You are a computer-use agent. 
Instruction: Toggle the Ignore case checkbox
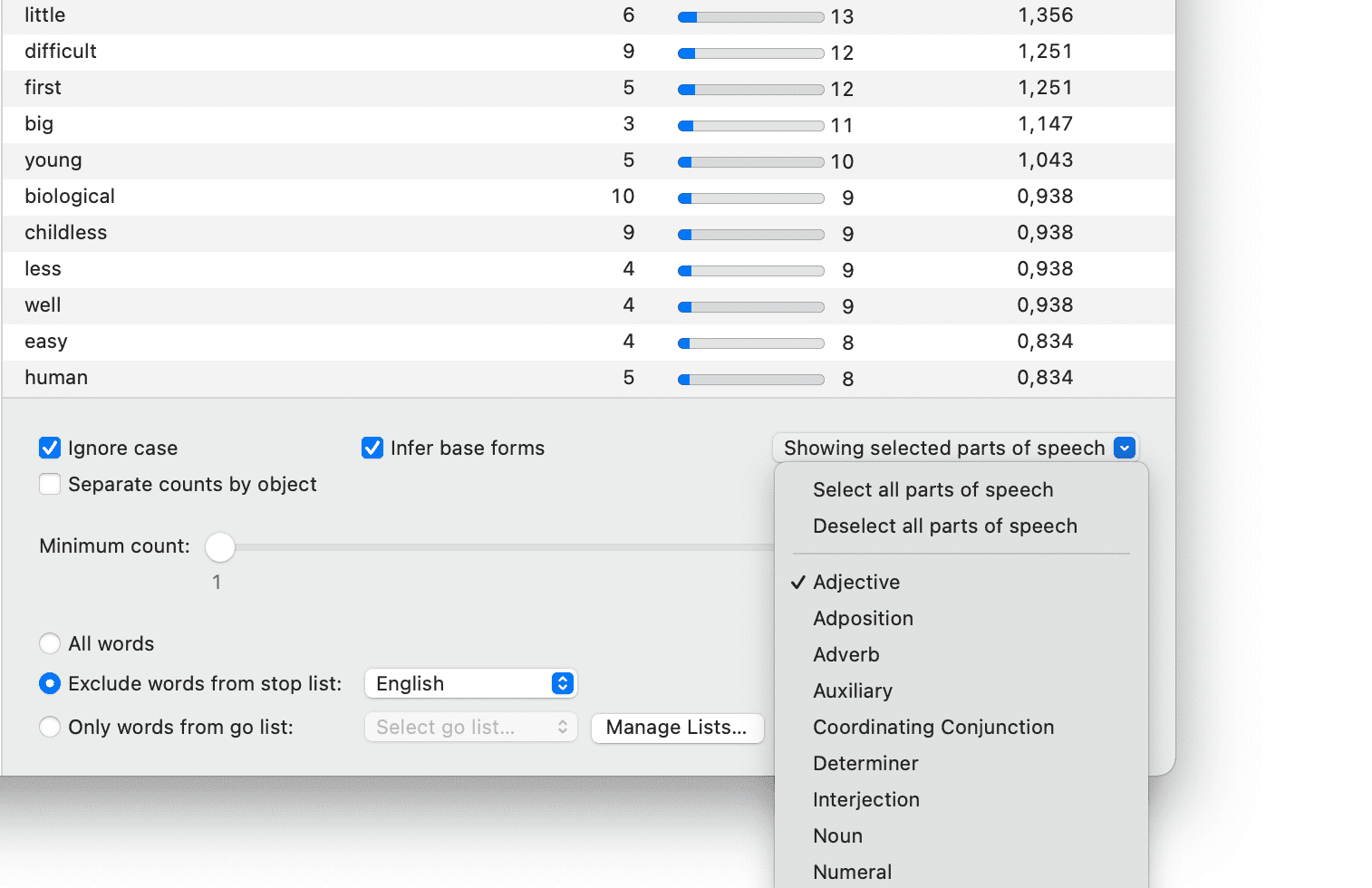click(50, 448)
